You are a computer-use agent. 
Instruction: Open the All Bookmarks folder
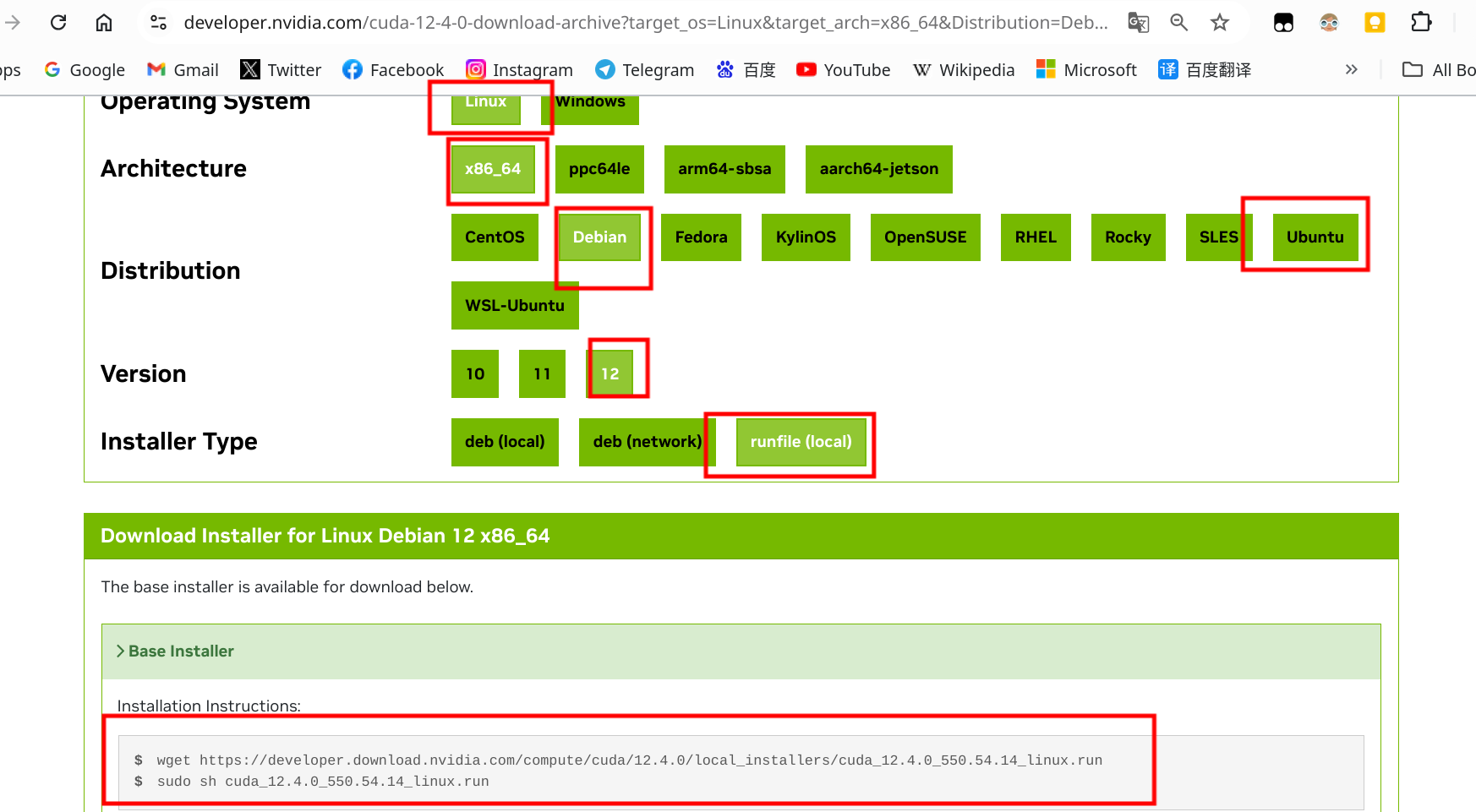pyautogui.click(x=1439, y=70)
